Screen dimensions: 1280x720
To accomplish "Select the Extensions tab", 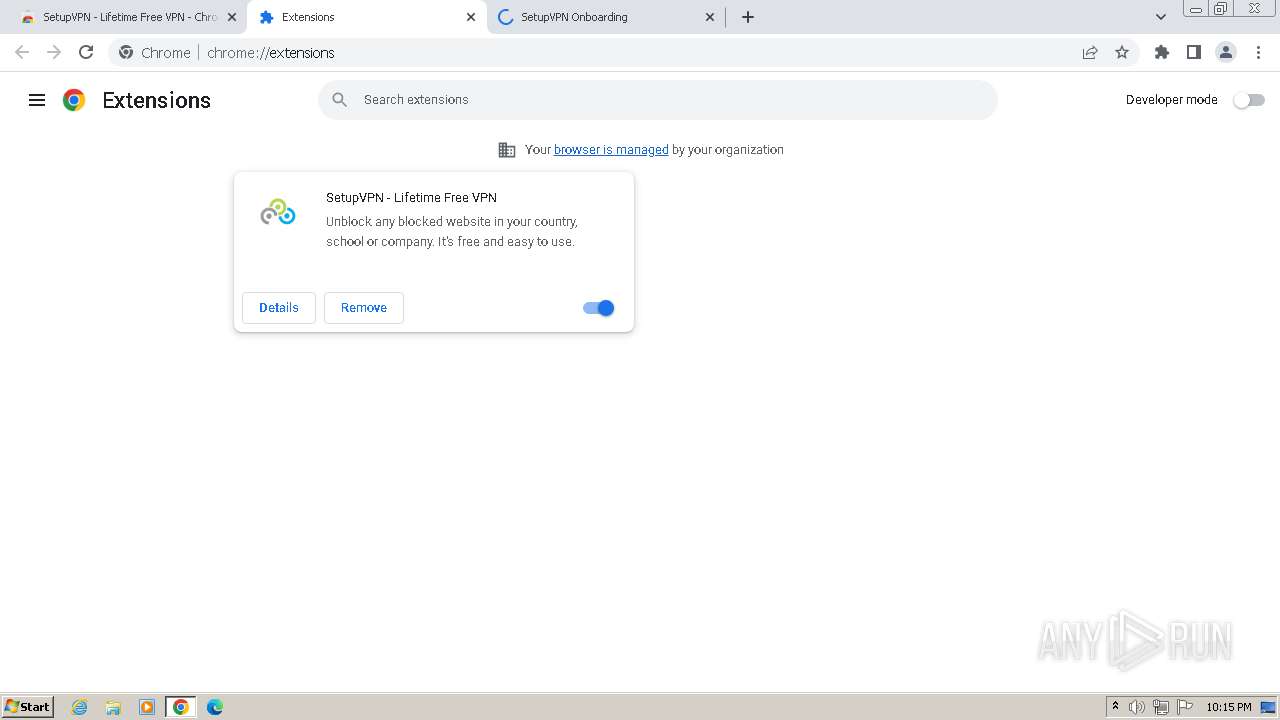I will [366, 17].
